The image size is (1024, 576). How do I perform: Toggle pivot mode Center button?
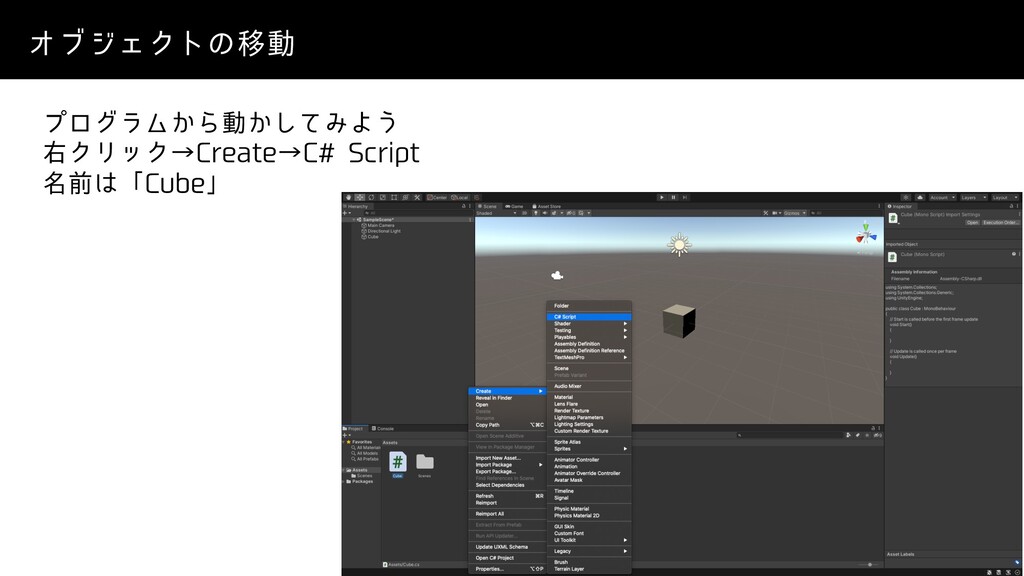pyautogui.click(x=437, y=197)
